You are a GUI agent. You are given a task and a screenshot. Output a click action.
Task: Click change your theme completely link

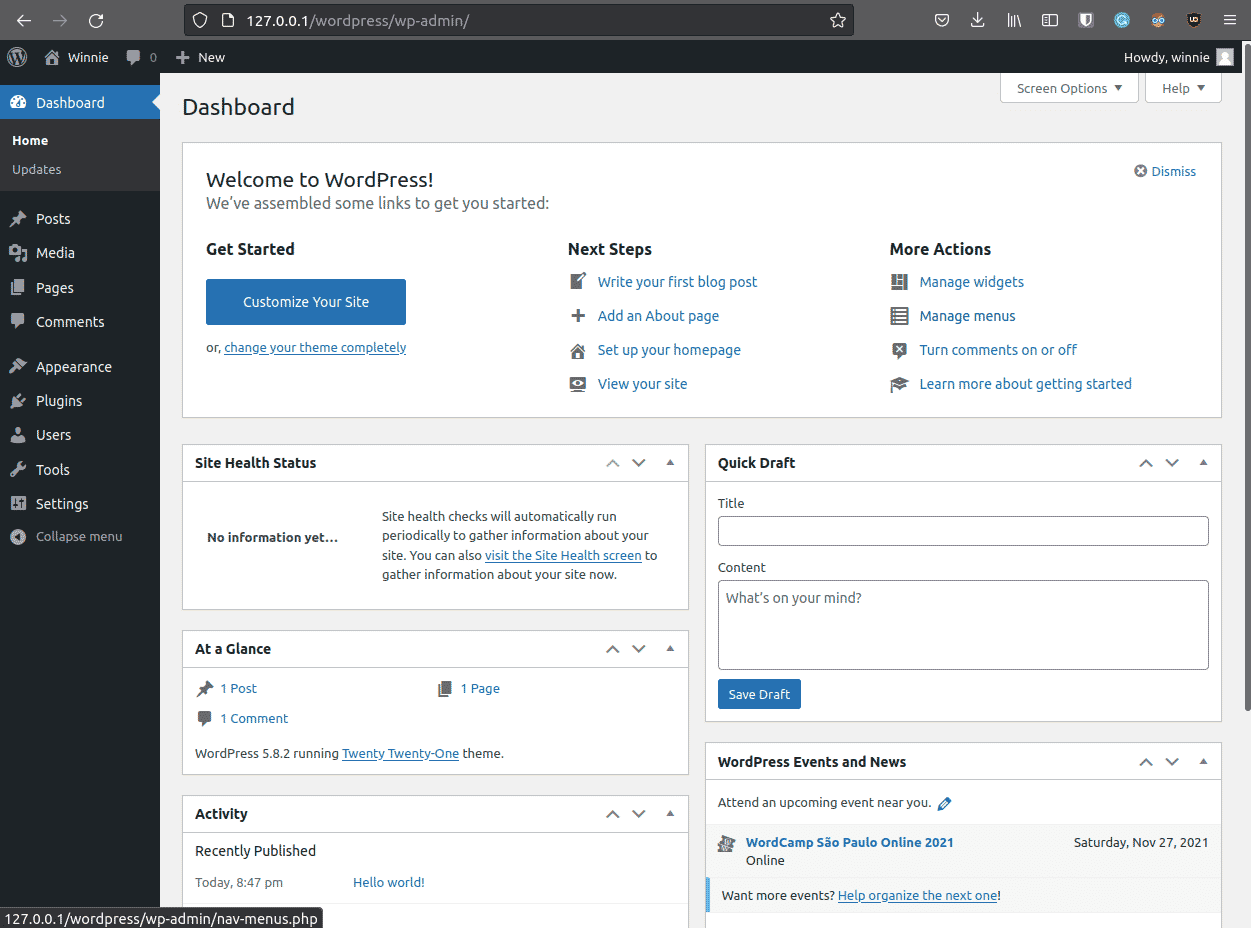[x=315, y=348]
